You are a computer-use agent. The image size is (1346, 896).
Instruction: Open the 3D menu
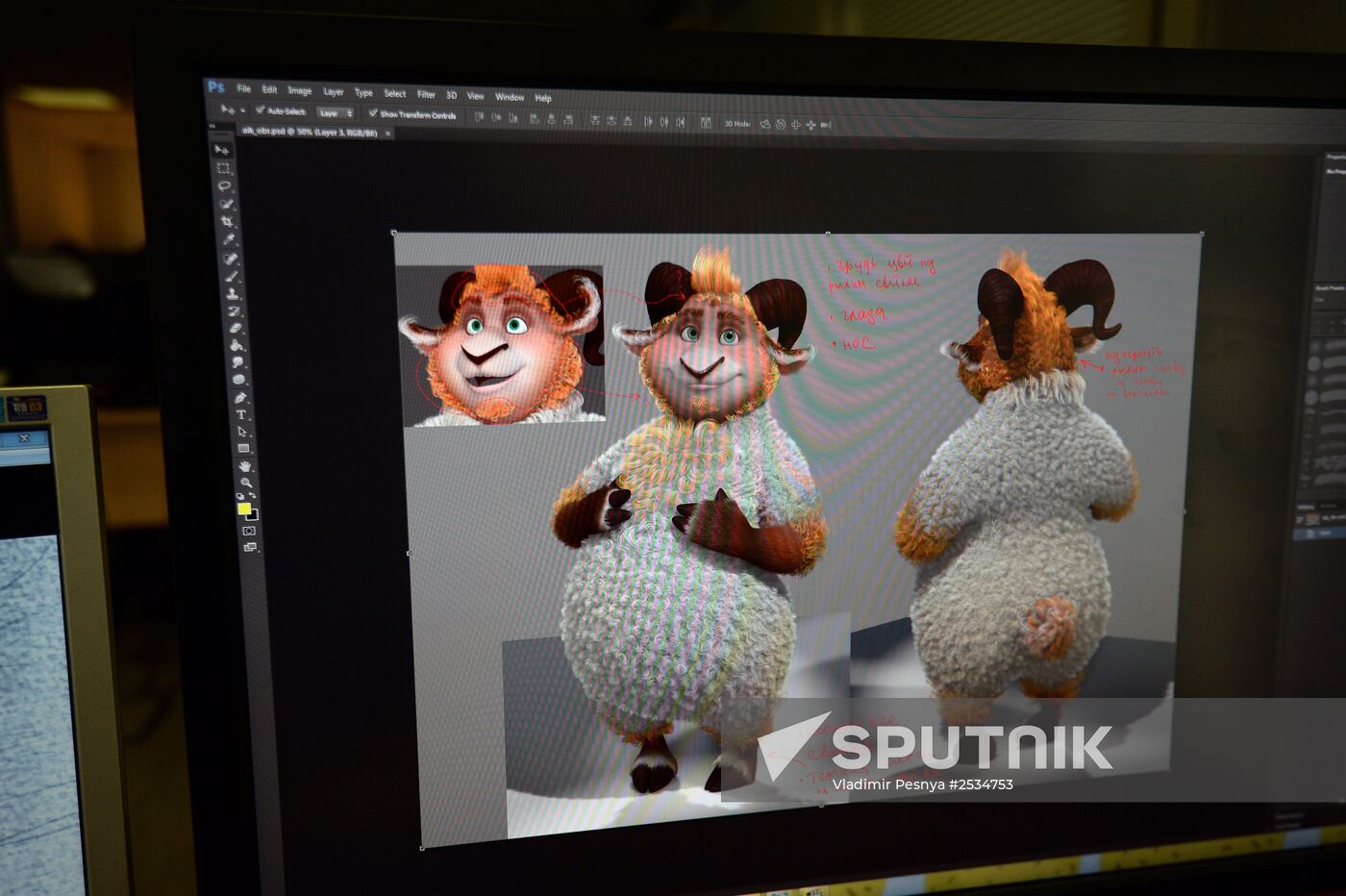click(x=451, y=95)
